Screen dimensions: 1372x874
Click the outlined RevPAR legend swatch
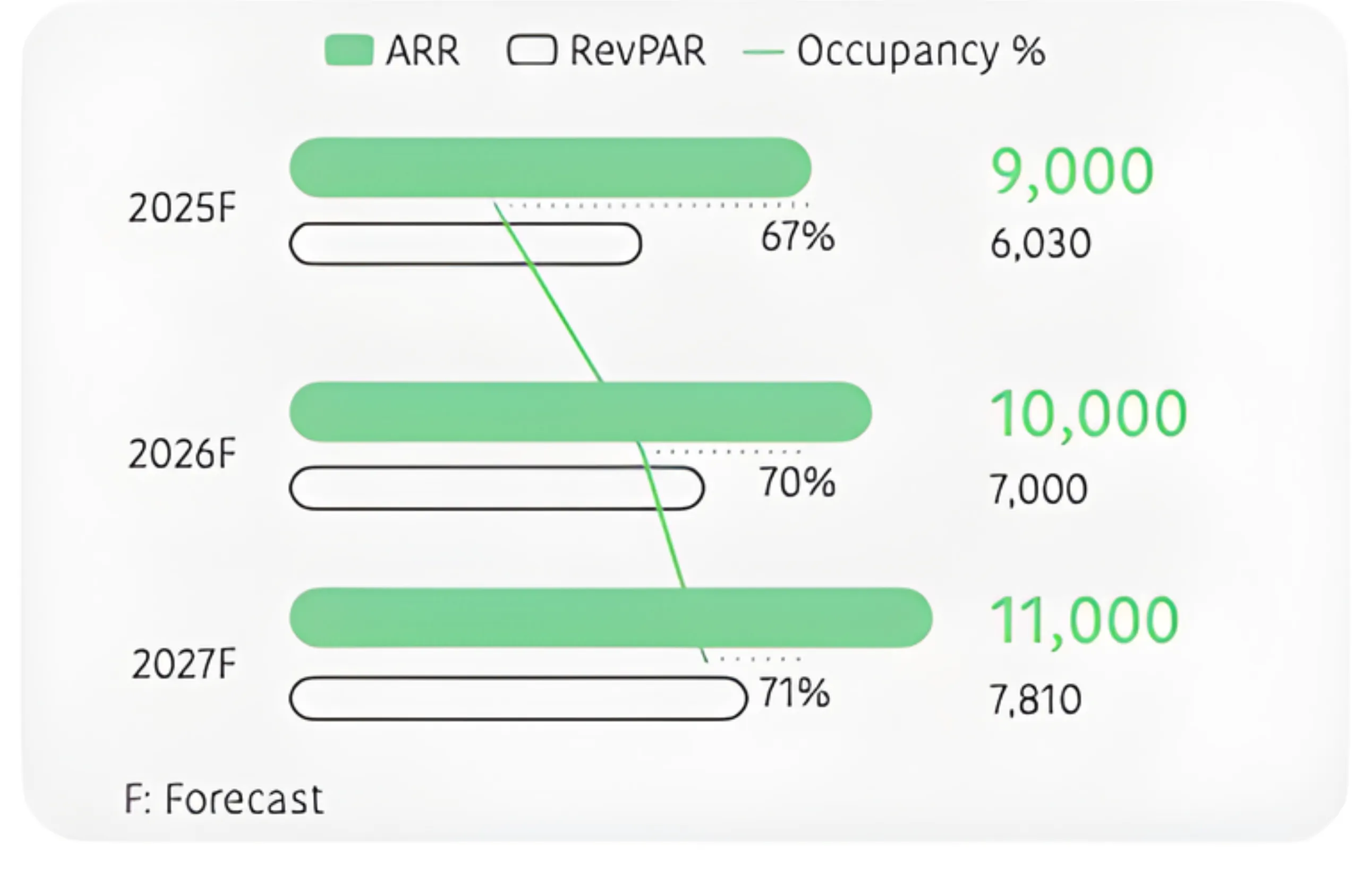pyautogui.click(x=532, y=50)
